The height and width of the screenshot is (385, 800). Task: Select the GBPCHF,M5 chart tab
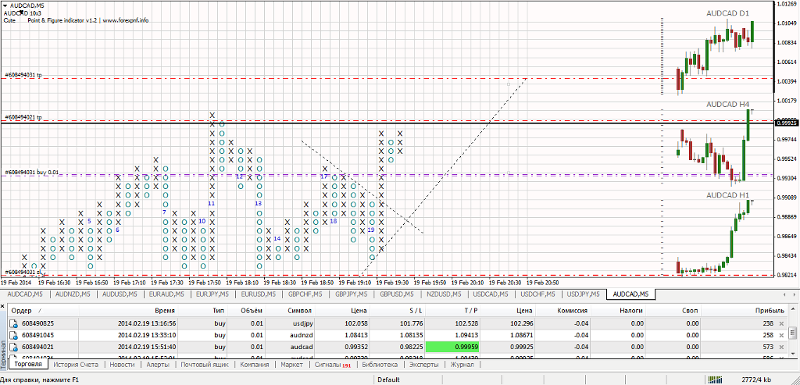[x=304, y=294]
